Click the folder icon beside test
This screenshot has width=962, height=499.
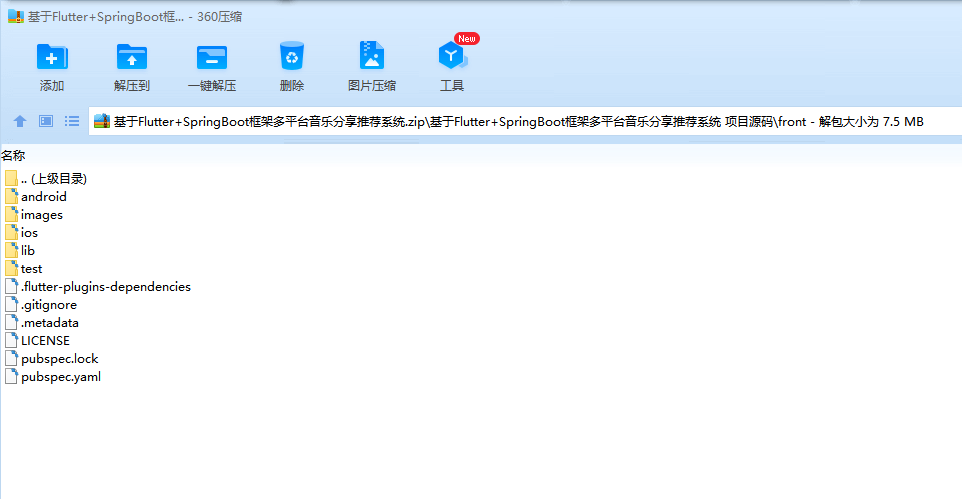(11, 269)
